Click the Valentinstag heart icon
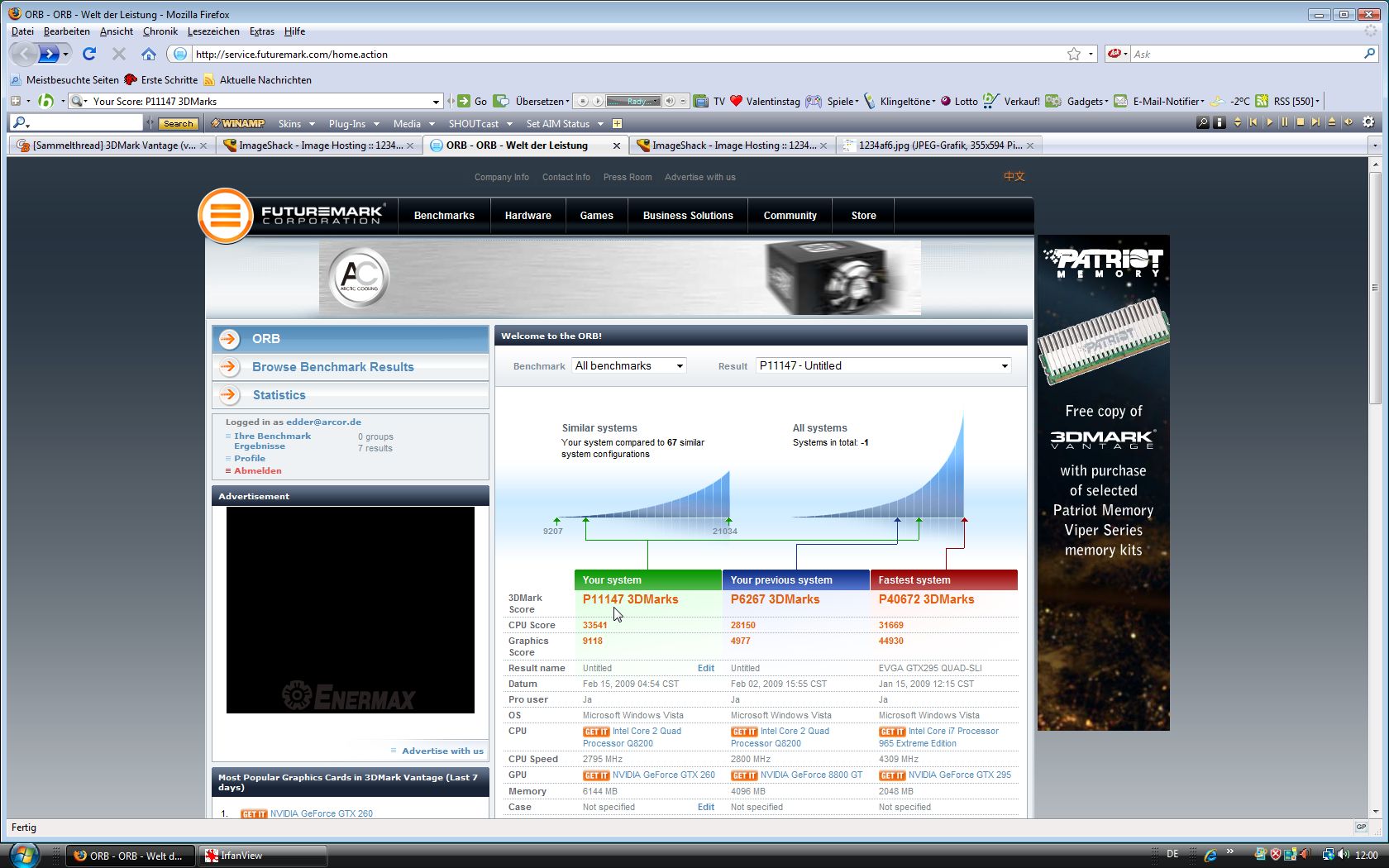 [736, 101]
